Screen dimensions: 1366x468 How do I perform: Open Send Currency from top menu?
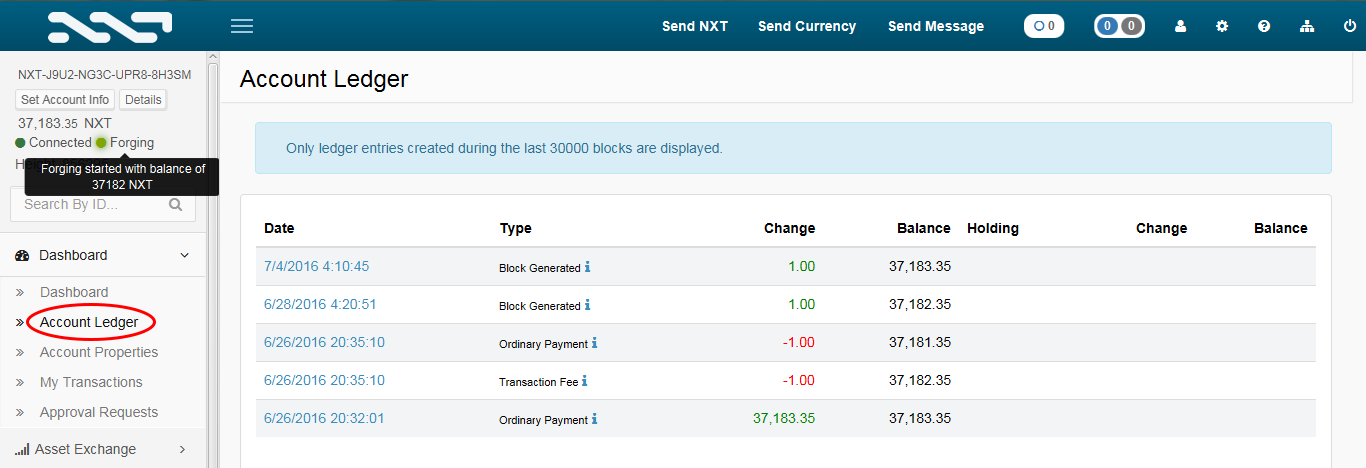807,27
